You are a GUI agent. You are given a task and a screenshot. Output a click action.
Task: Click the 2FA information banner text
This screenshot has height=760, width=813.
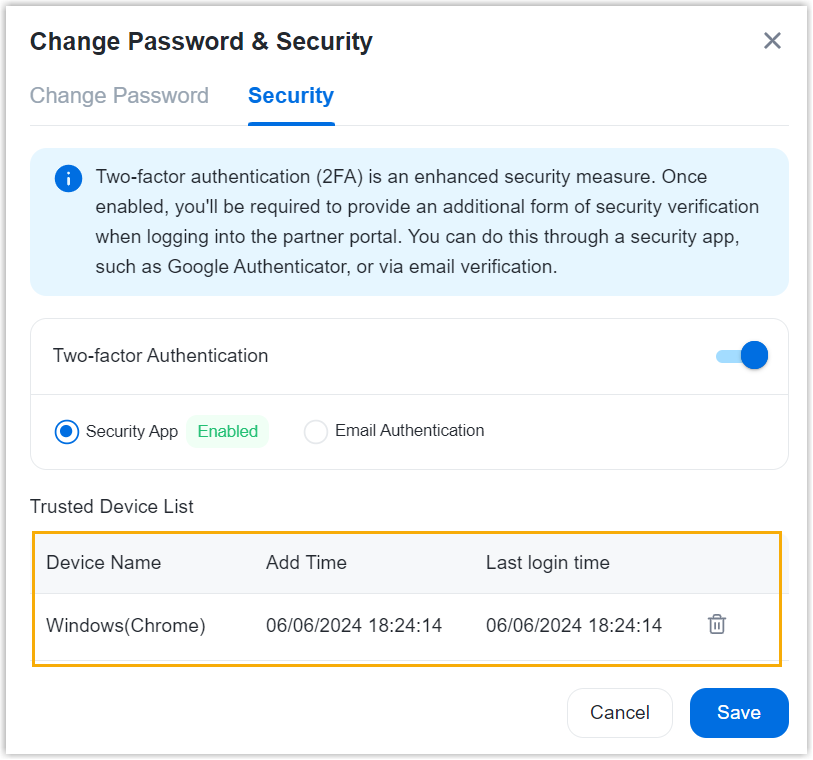[427, 222]
